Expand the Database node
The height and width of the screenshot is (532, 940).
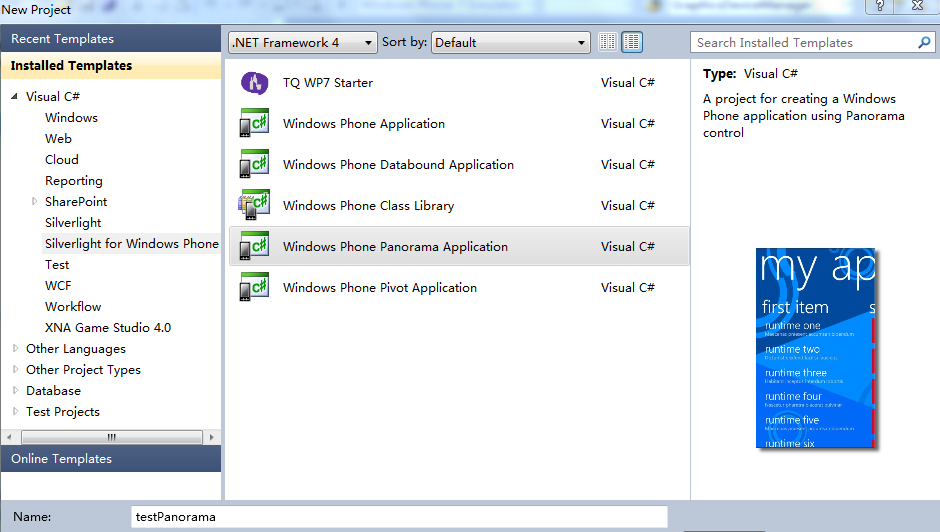point(15,390)
